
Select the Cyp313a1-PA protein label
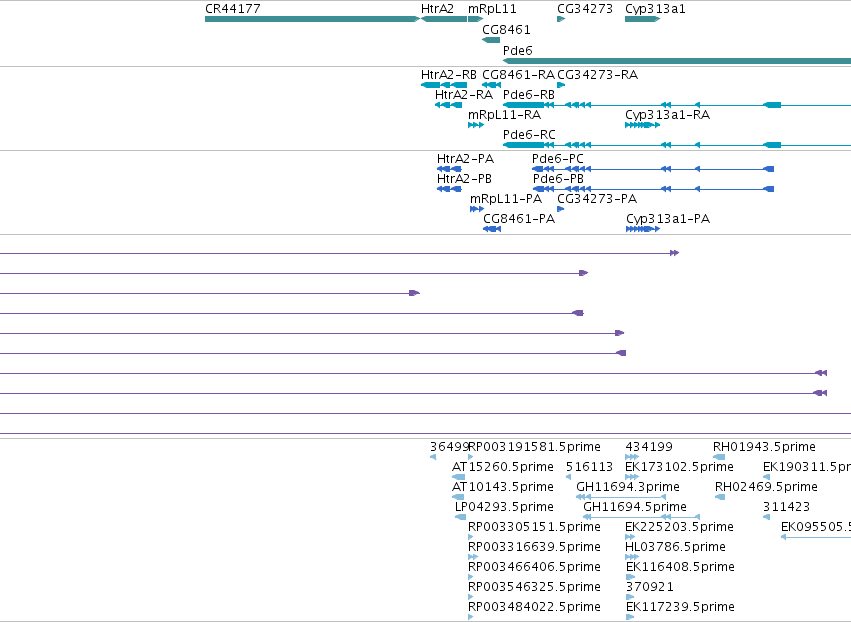click(x=668, y=219)
